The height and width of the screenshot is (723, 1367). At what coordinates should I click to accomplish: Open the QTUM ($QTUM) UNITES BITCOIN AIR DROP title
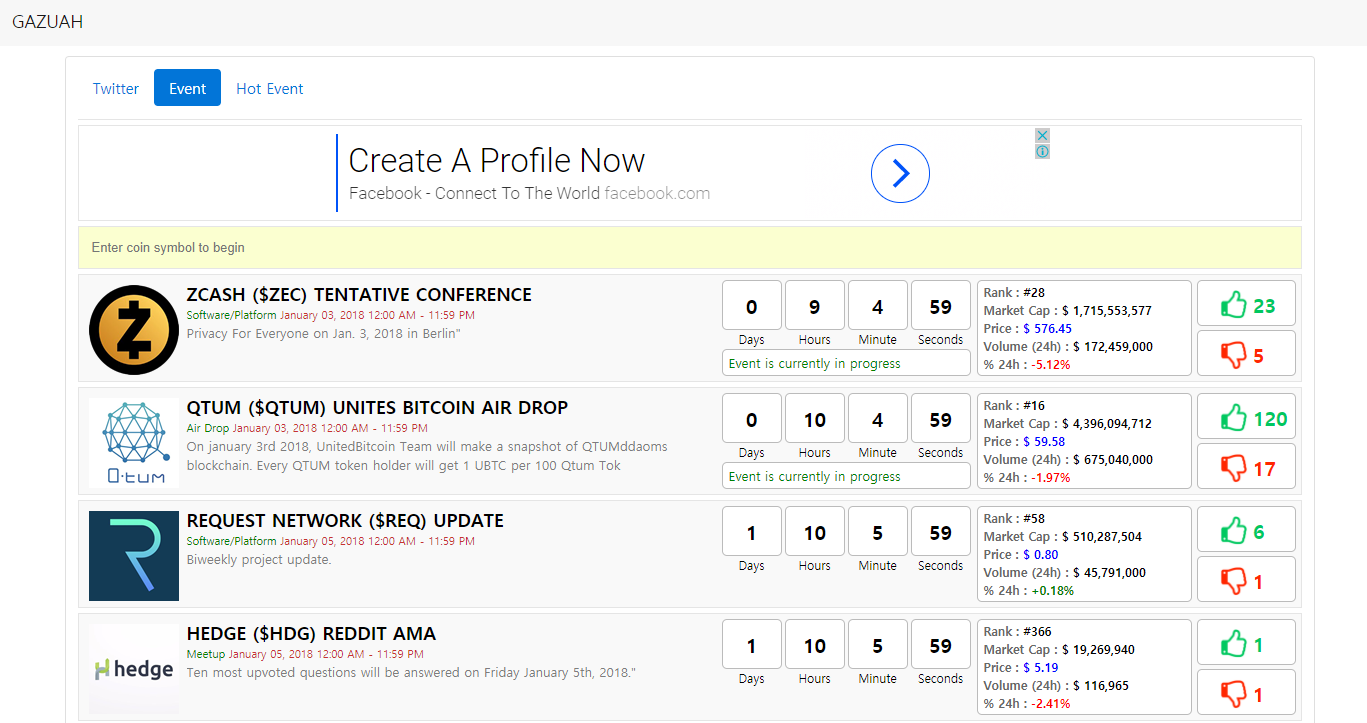tap(377, 408)
